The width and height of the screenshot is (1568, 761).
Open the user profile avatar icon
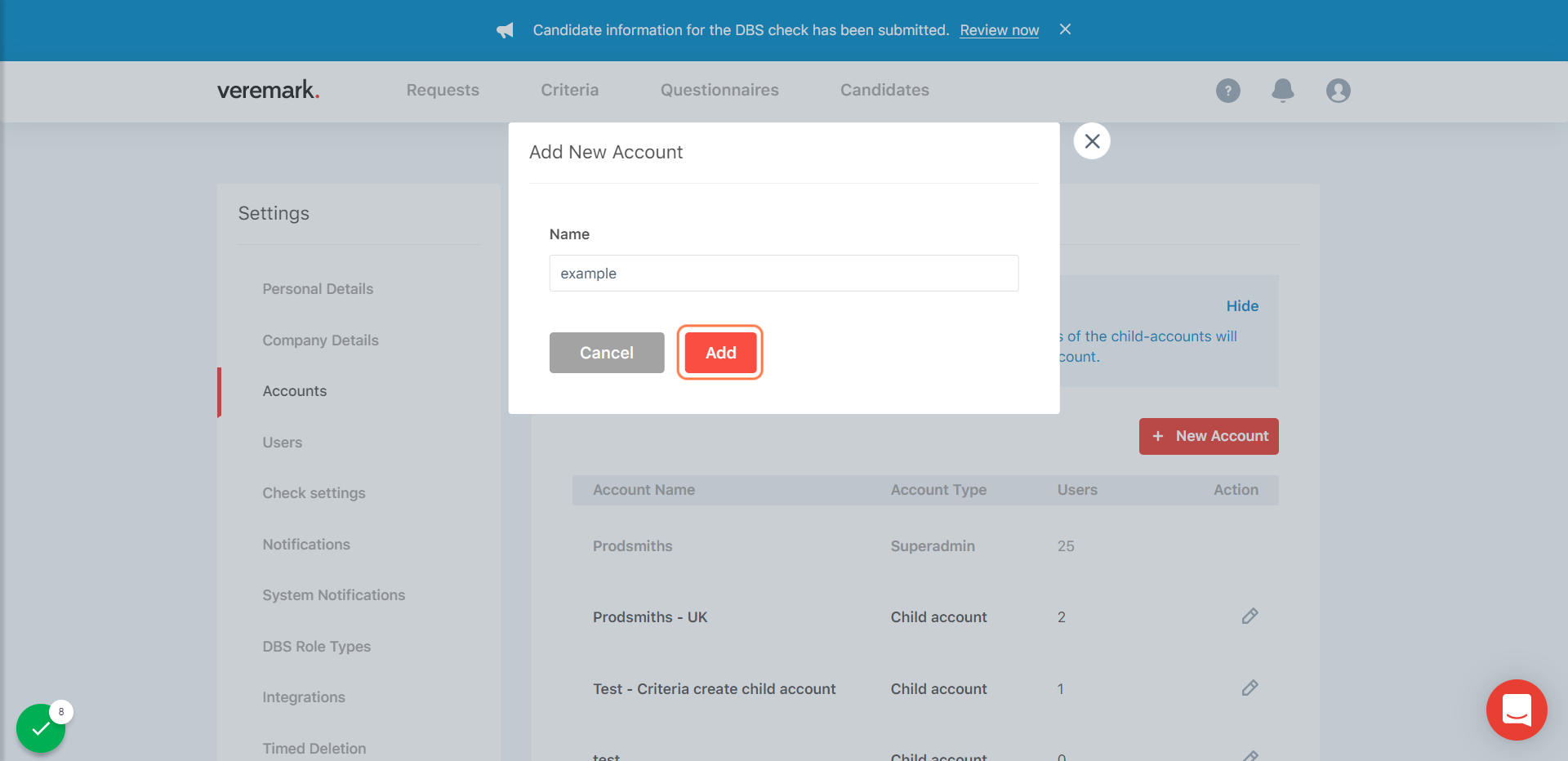pyautogui.click(x=1338, y=91)
